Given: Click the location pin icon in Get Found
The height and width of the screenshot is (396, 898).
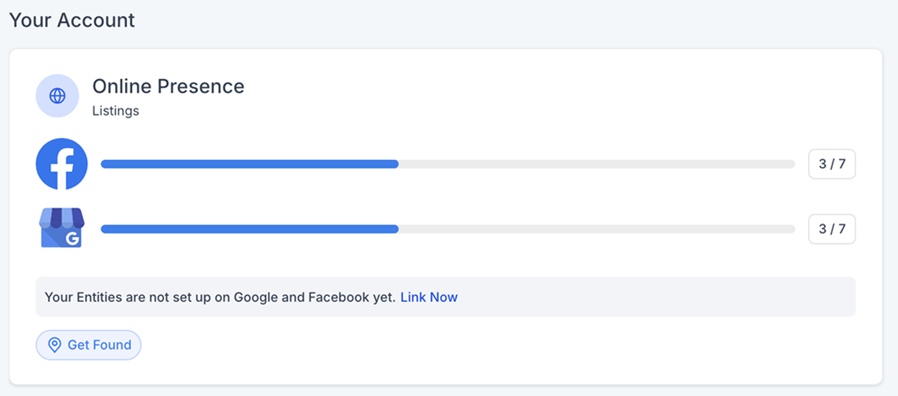Looking at the screenshot, I should coord(54,345).
